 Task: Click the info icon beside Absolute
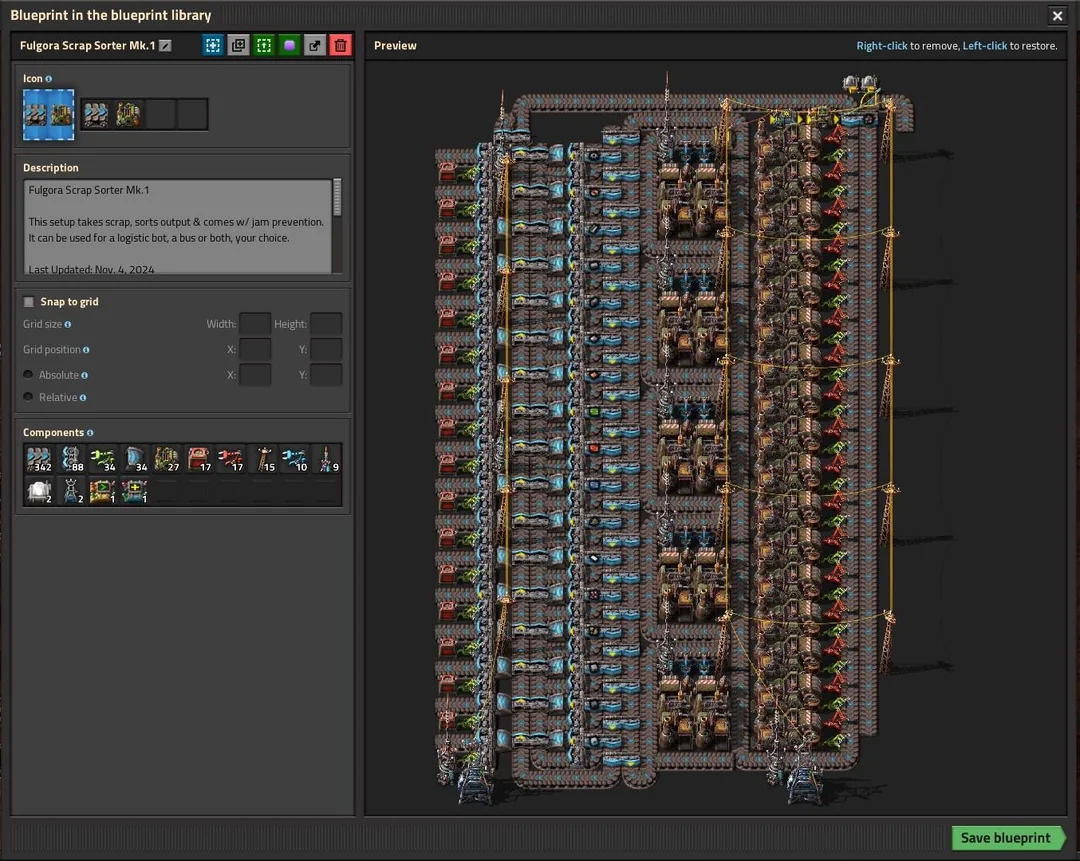84,375
